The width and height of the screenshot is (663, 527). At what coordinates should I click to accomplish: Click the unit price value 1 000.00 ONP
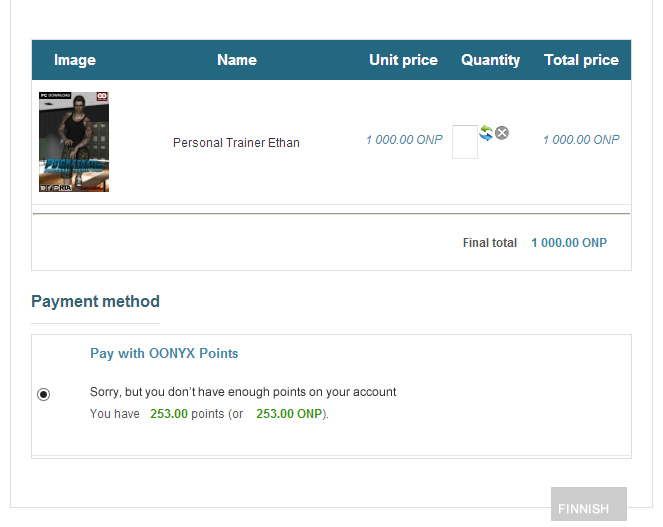[x=404, y=140]
